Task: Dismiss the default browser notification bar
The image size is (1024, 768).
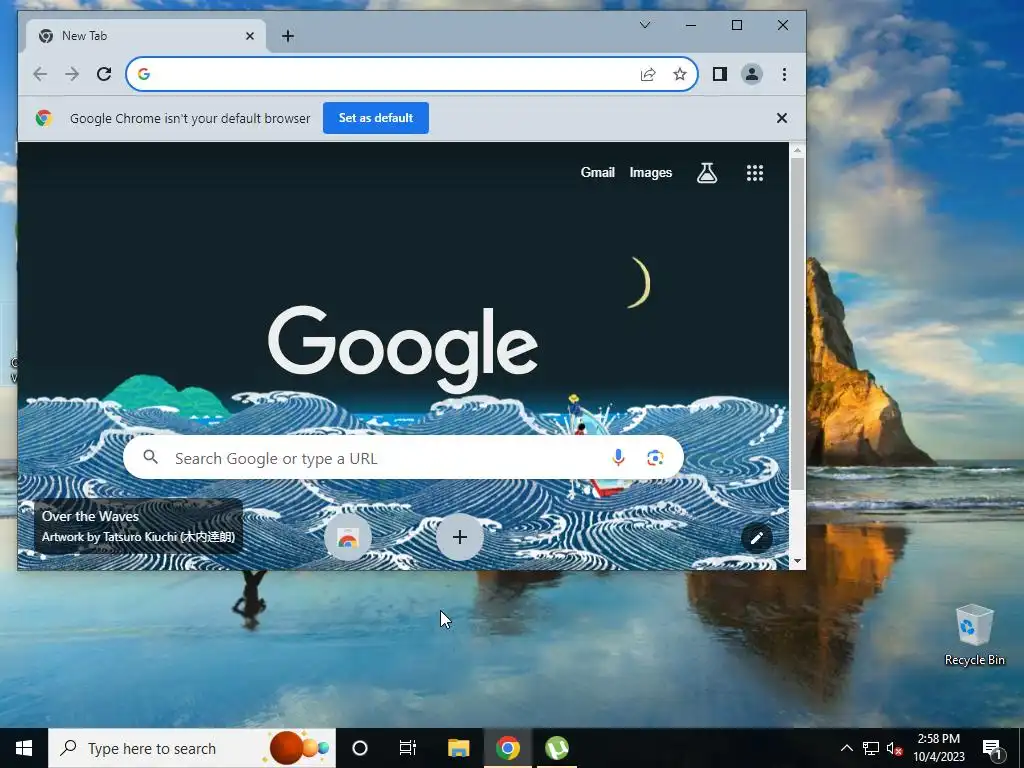Action: [782, 118]
